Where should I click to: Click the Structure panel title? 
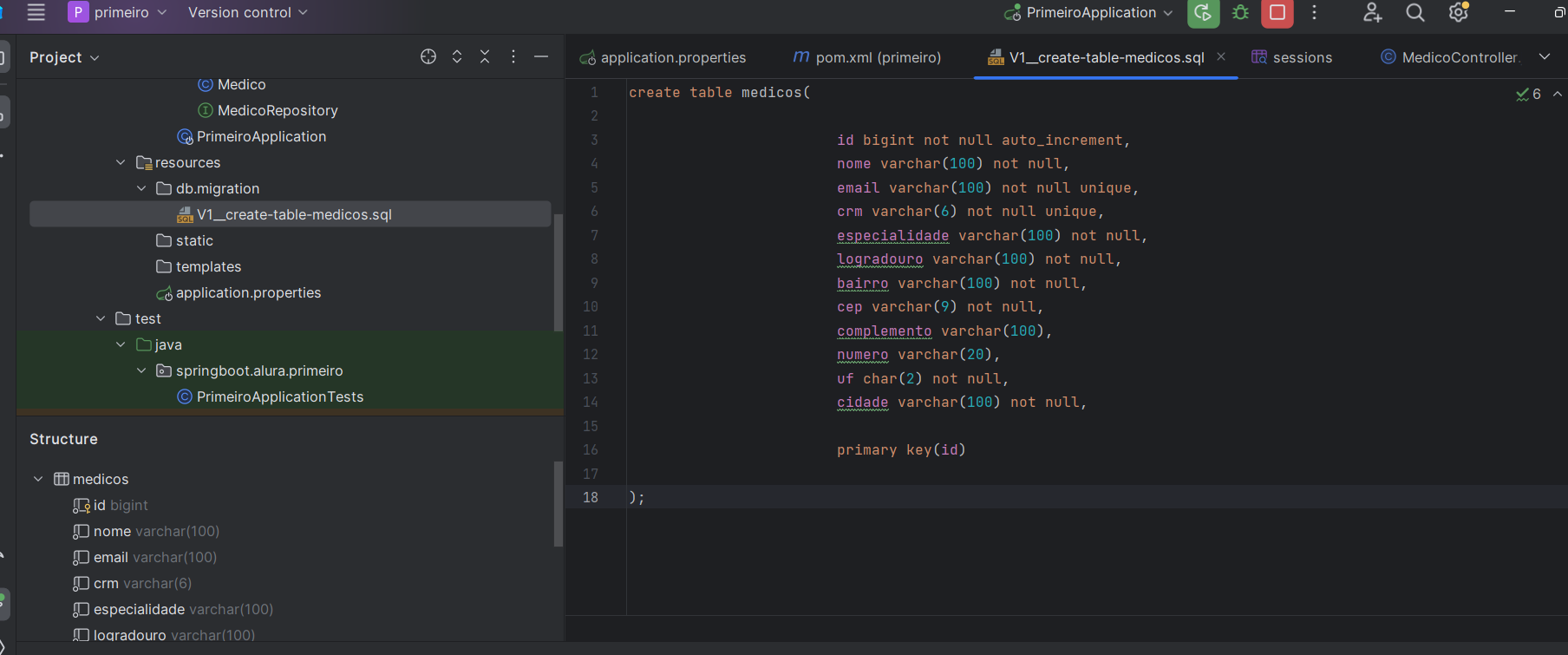63,439
